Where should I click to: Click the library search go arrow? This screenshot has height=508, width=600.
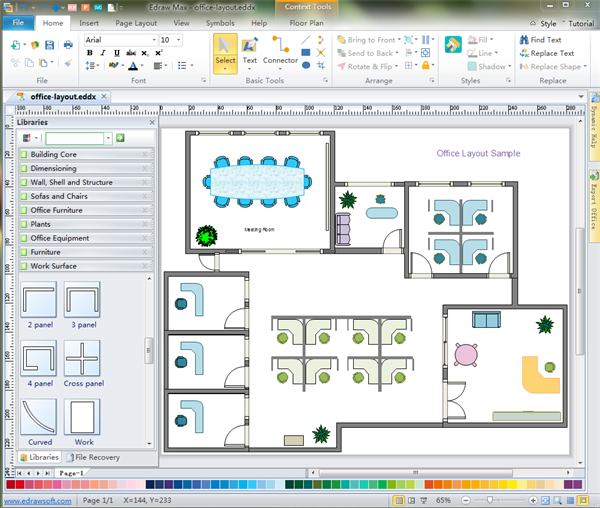pyautogui.click(x=120, y=138)
